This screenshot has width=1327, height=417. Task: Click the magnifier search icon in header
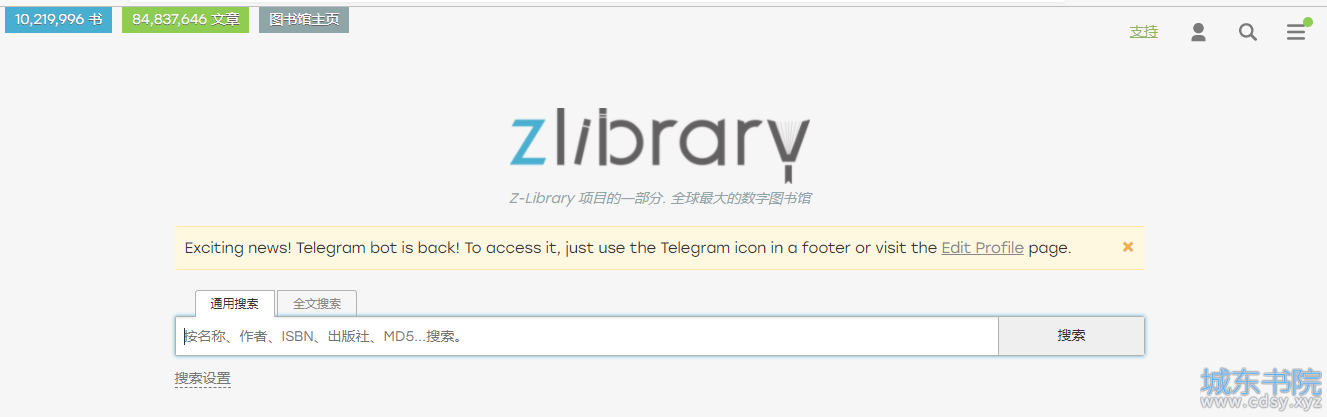[1247, 32]
